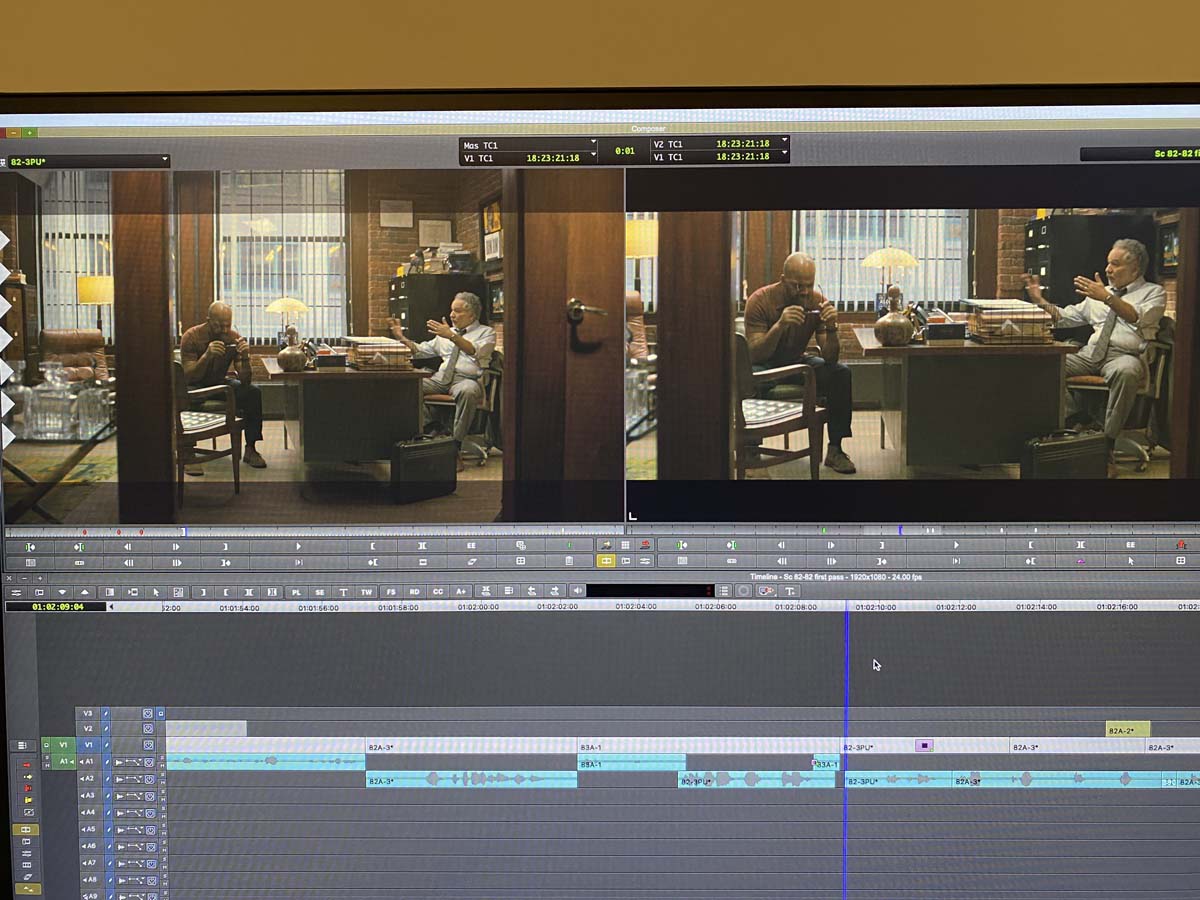Set Mark In point in source monitor
The image size is (1200, 900).
coord(225,546)
